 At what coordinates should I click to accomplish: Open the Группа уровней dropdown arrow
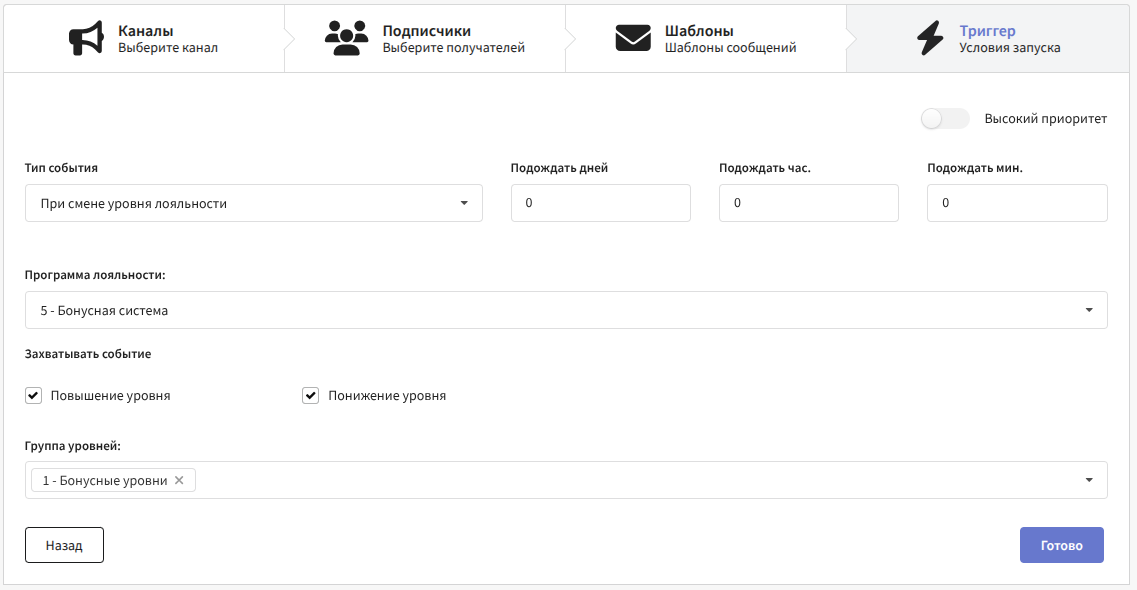pos(1088,480)
